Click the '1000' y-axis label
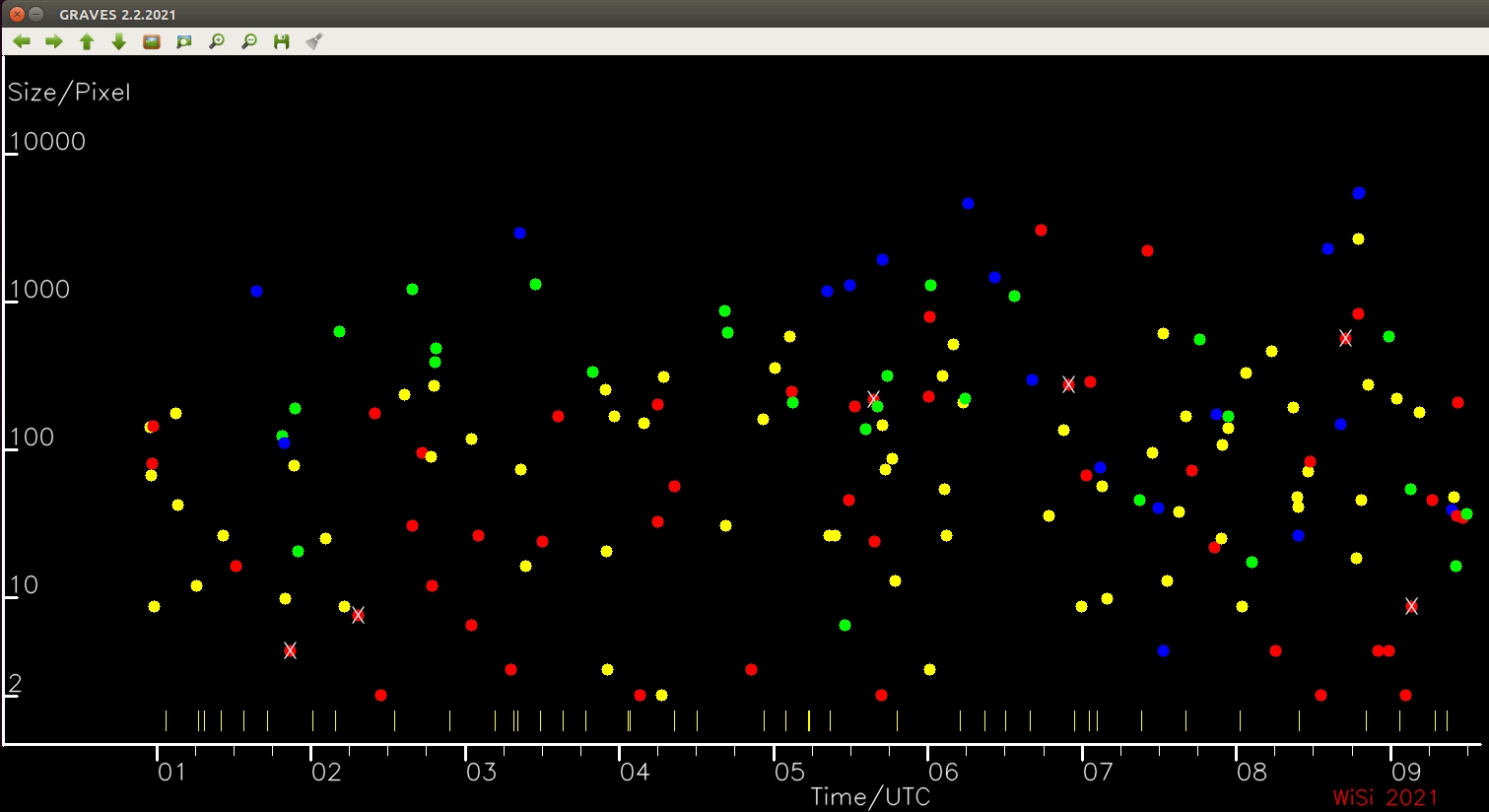The width and height of the screenshot is (1489, 812). point(39,290)
